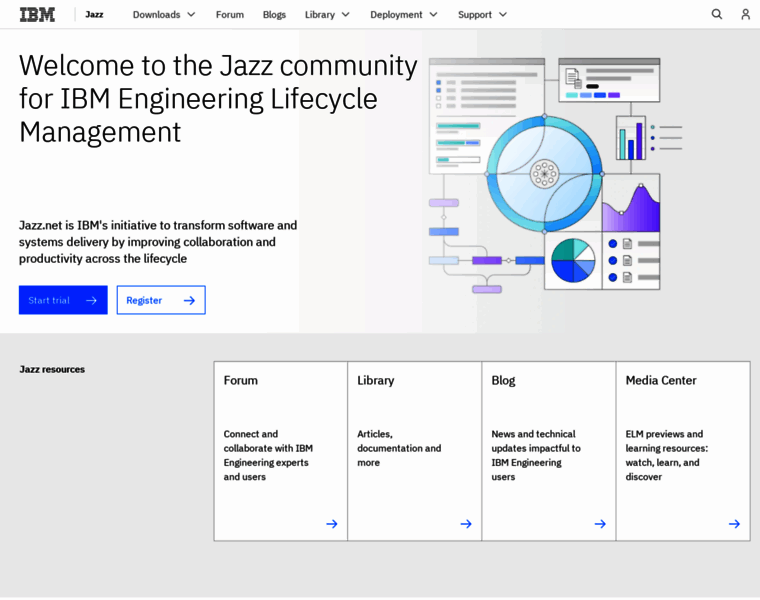Go to Forum in top navigation
Image resolution: width=760 pixels, height=600 pixels.
point(229,15)
